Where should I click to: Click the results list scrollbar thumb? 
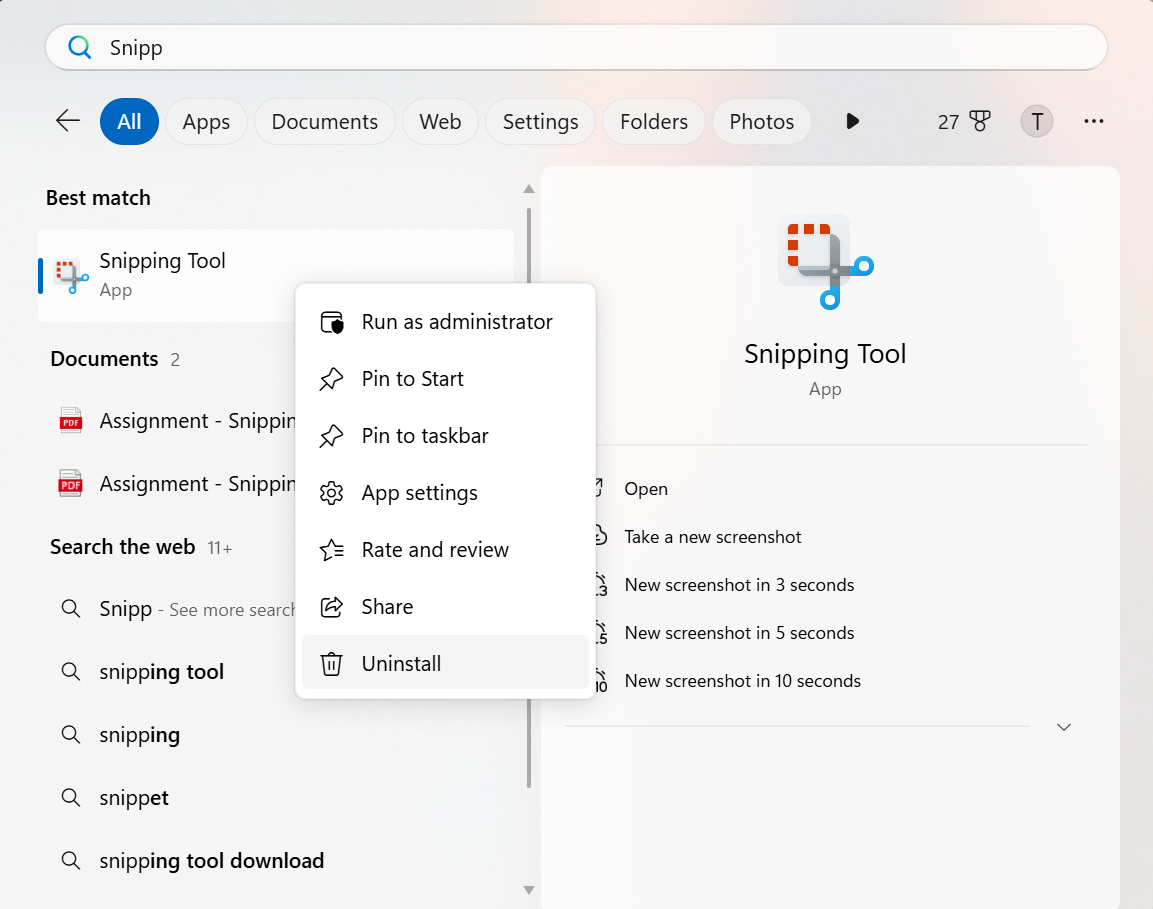(529, 743)
